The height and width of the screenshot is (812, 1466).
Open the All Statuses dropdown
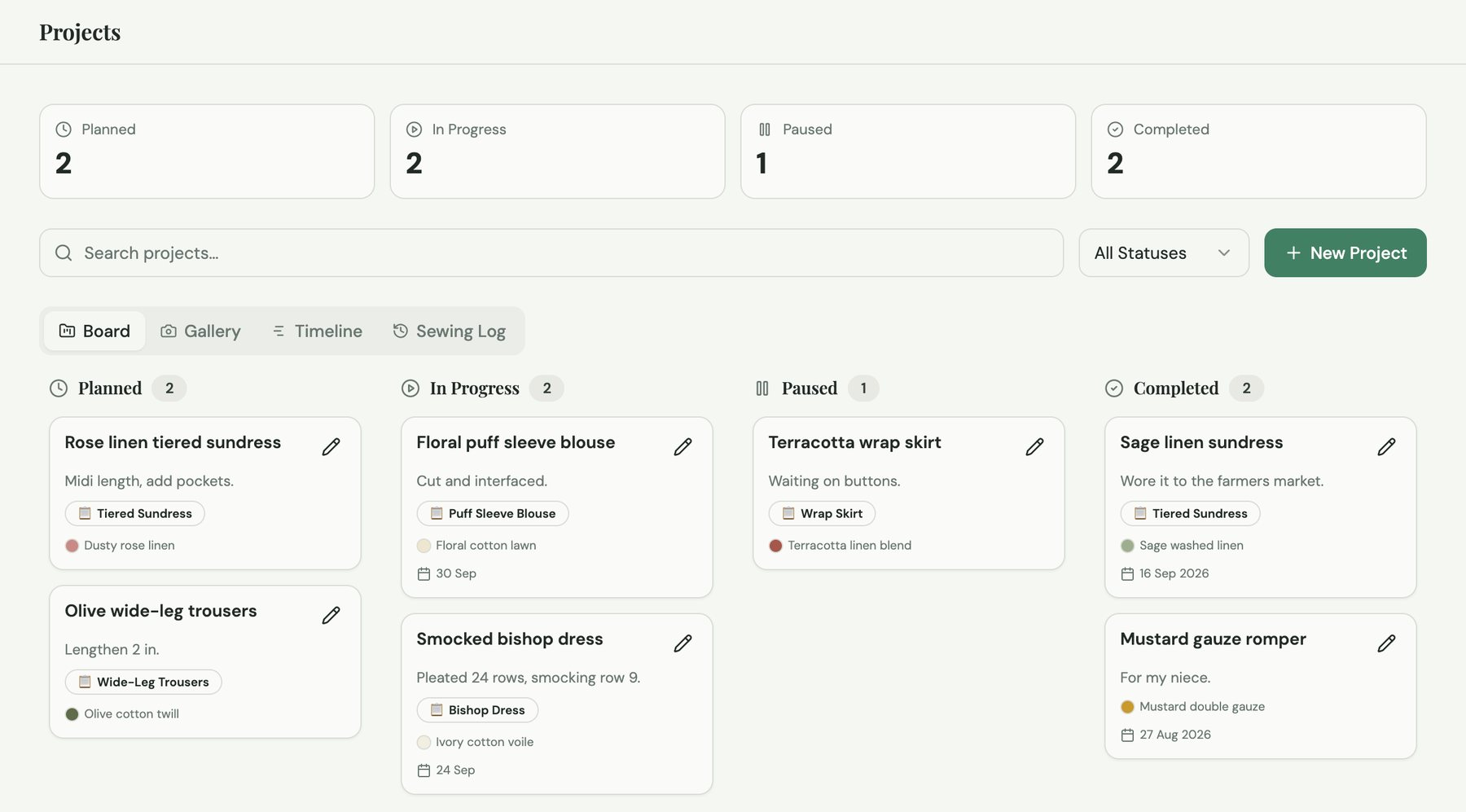pyautogui.click(x=1164, y=252)
